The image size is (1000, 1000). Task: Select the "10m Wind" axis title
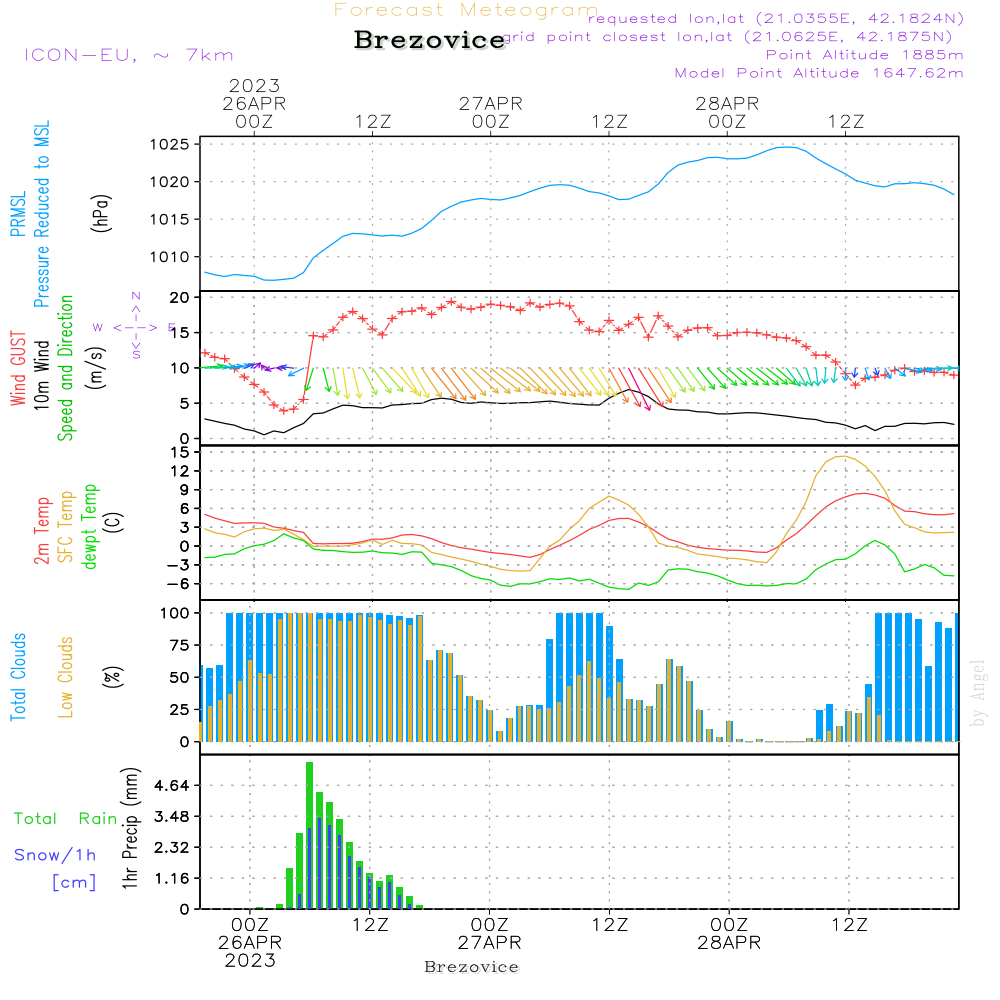coord(41,375)
